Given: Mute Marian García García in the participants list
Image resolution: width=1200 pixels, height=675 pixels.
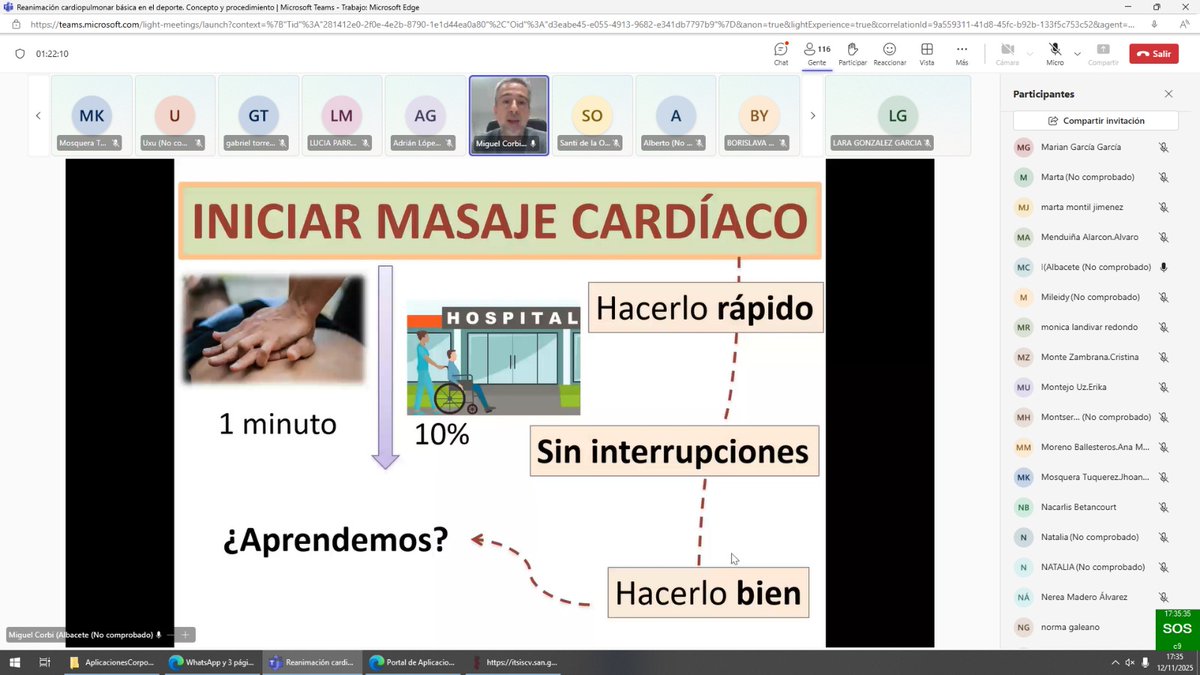Looking at the screenshot, I should [1163, 147].
